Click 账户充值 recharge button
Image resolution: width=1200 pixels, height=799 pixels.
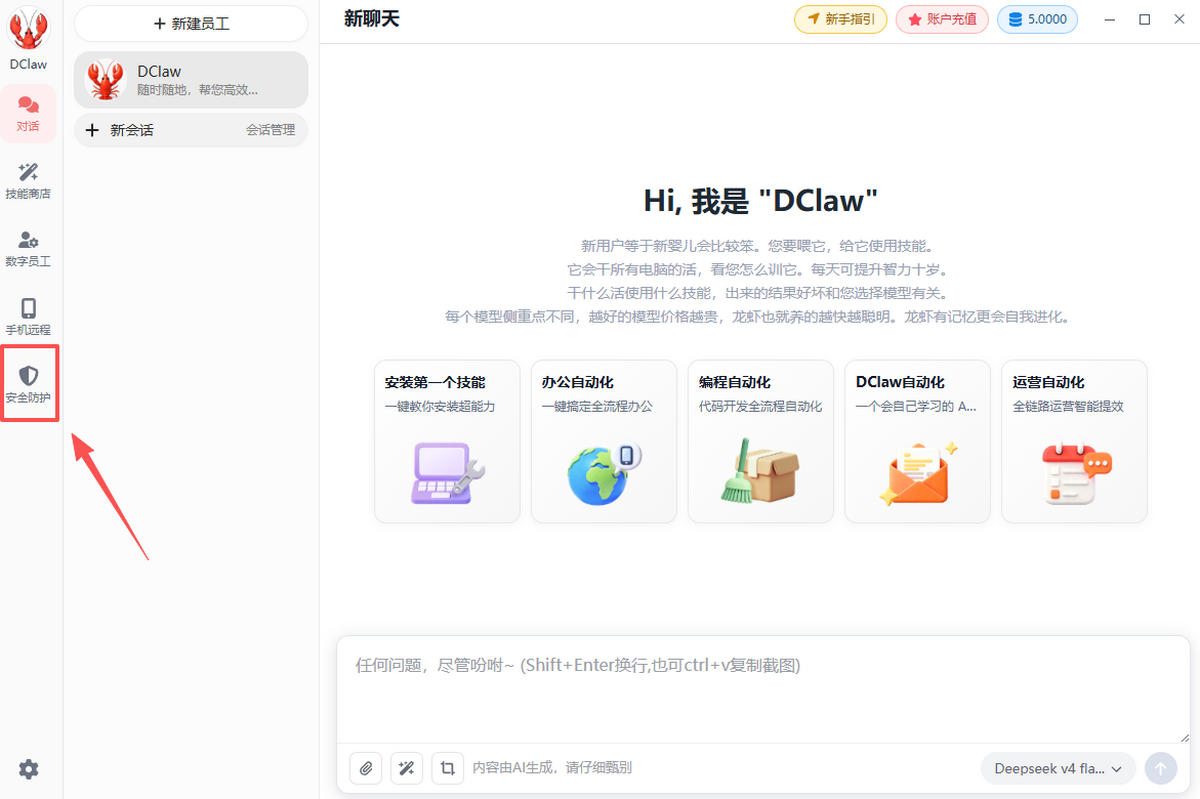[x=942, y=19]
